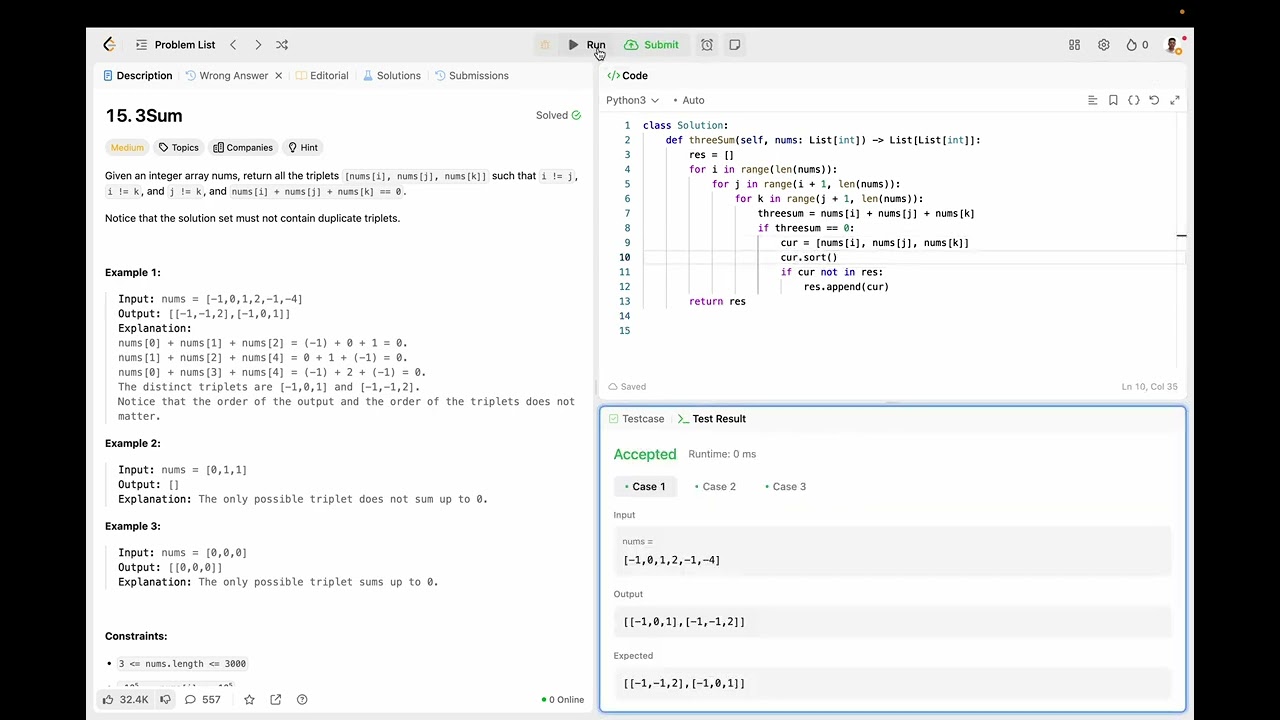
Task: Click the 0 Online indicator
Action: (563, 699)
